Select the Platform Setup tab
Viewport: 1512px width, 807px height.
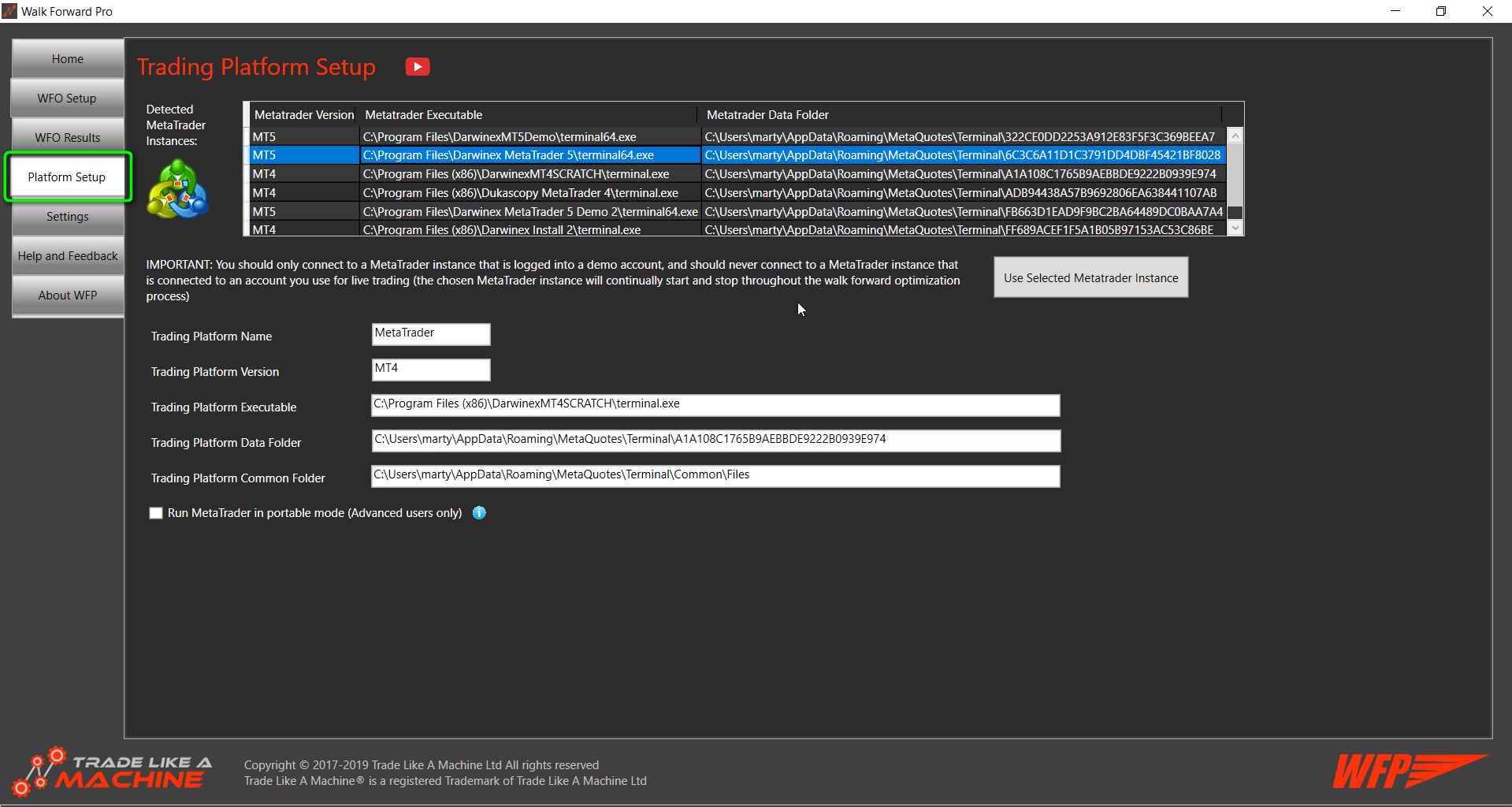pos(68,177)
